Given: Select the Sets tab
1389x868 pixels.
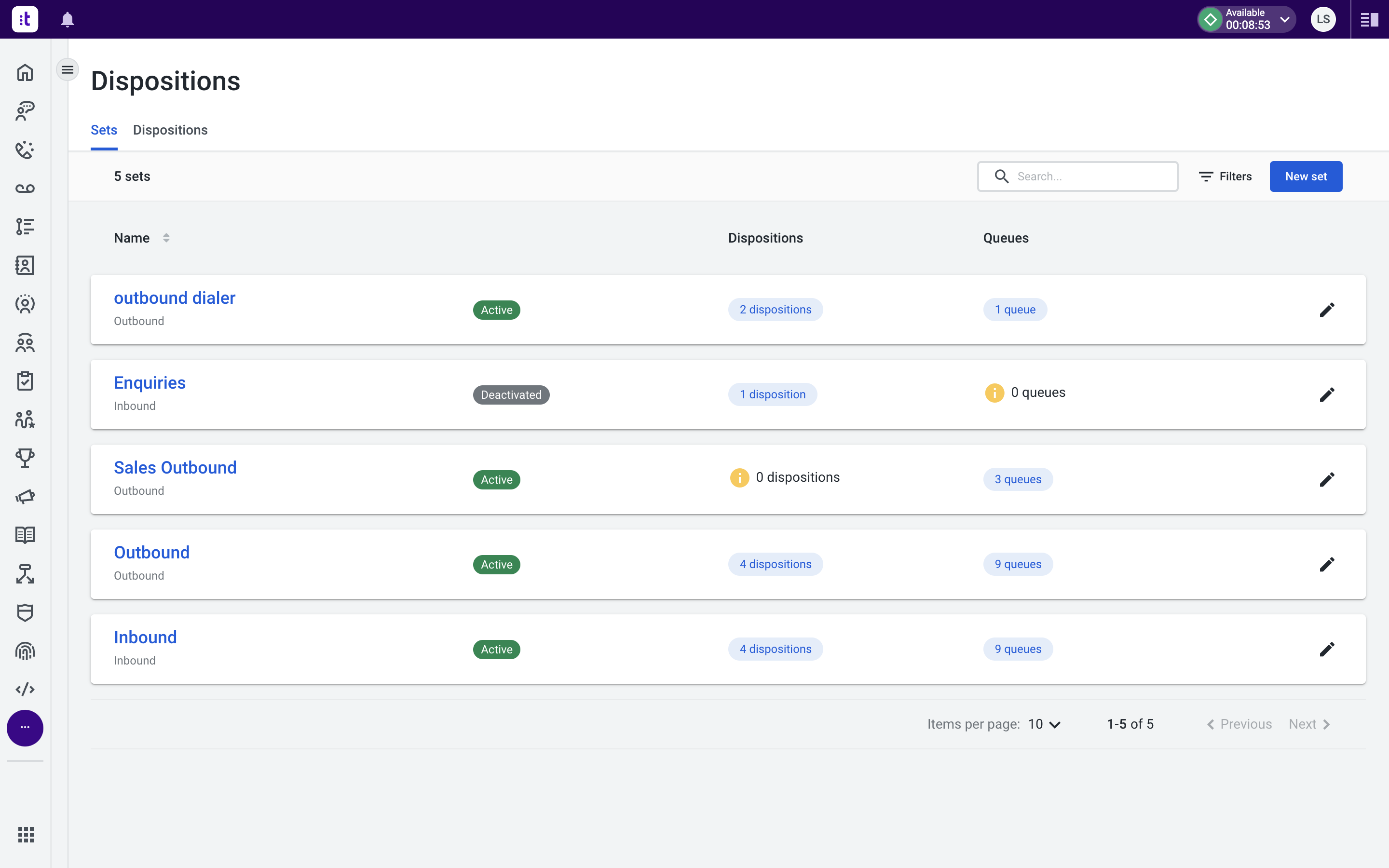Looking at the screenshot, I should tap(104, 130).
